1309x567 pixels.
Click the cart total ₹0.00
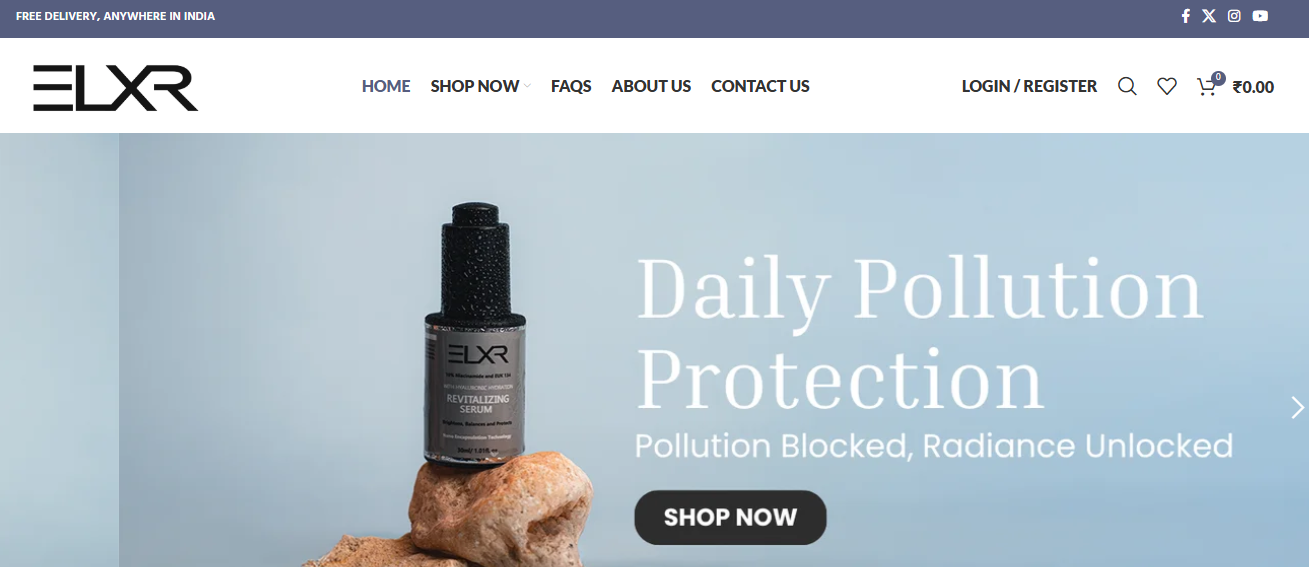(x=1253, y=87)
